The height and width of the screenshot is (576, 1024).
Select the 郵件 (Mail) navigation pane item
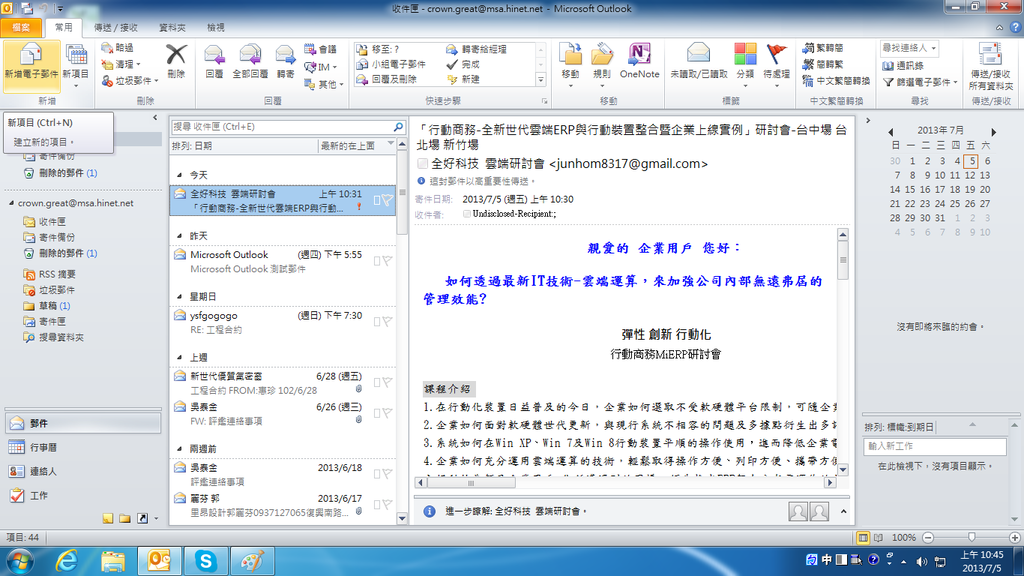pos(83,423)
